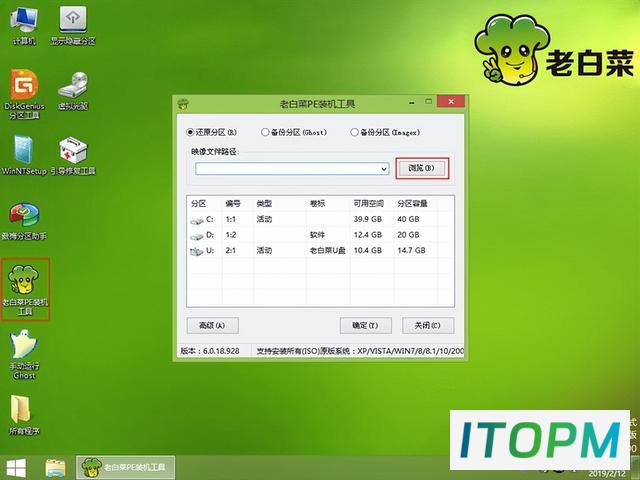This screenshot has height=480, width=640.
Task: Click the 高级 (A) button
Action: coord(212,325)
